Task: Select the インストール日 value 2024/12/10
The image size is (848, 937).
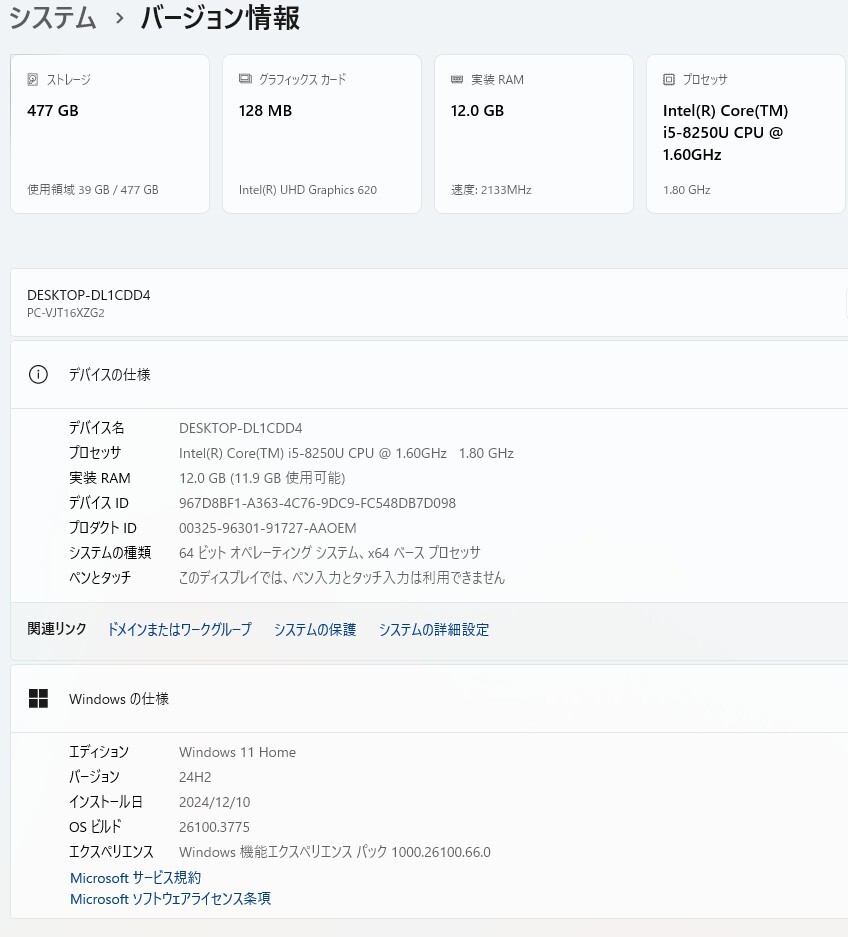Action: pyautogui.click(x=215, y=802)
